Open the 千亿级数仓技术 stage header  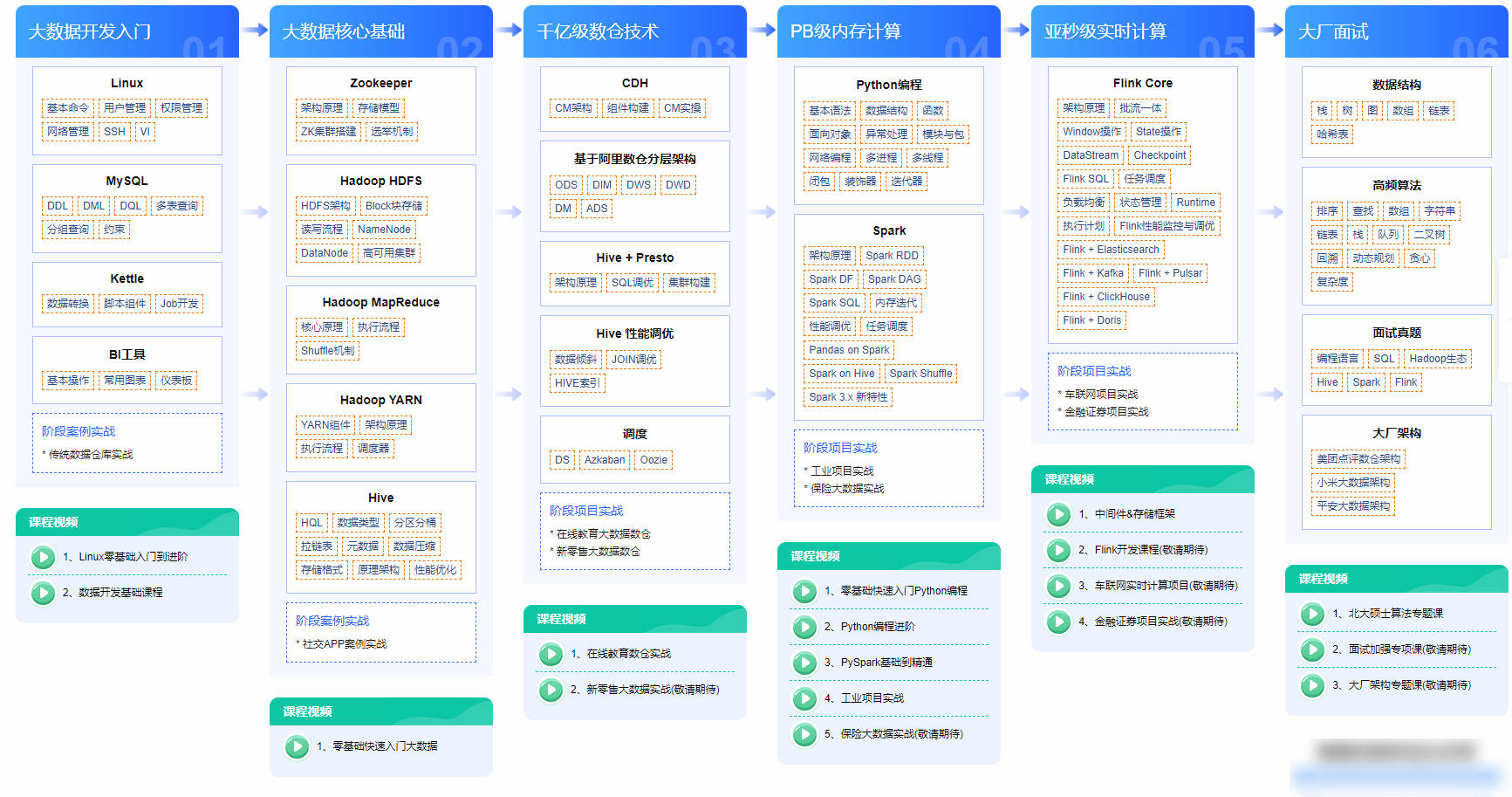(635, 31)
